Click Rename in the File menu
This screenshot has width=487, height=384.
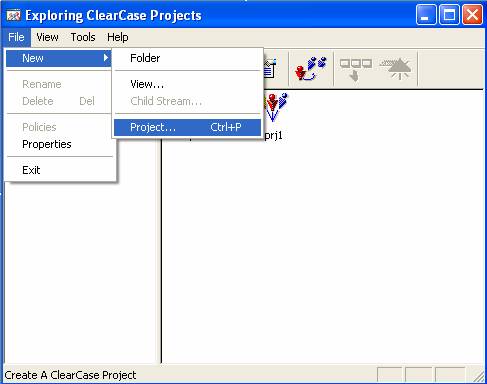point(59,84)
